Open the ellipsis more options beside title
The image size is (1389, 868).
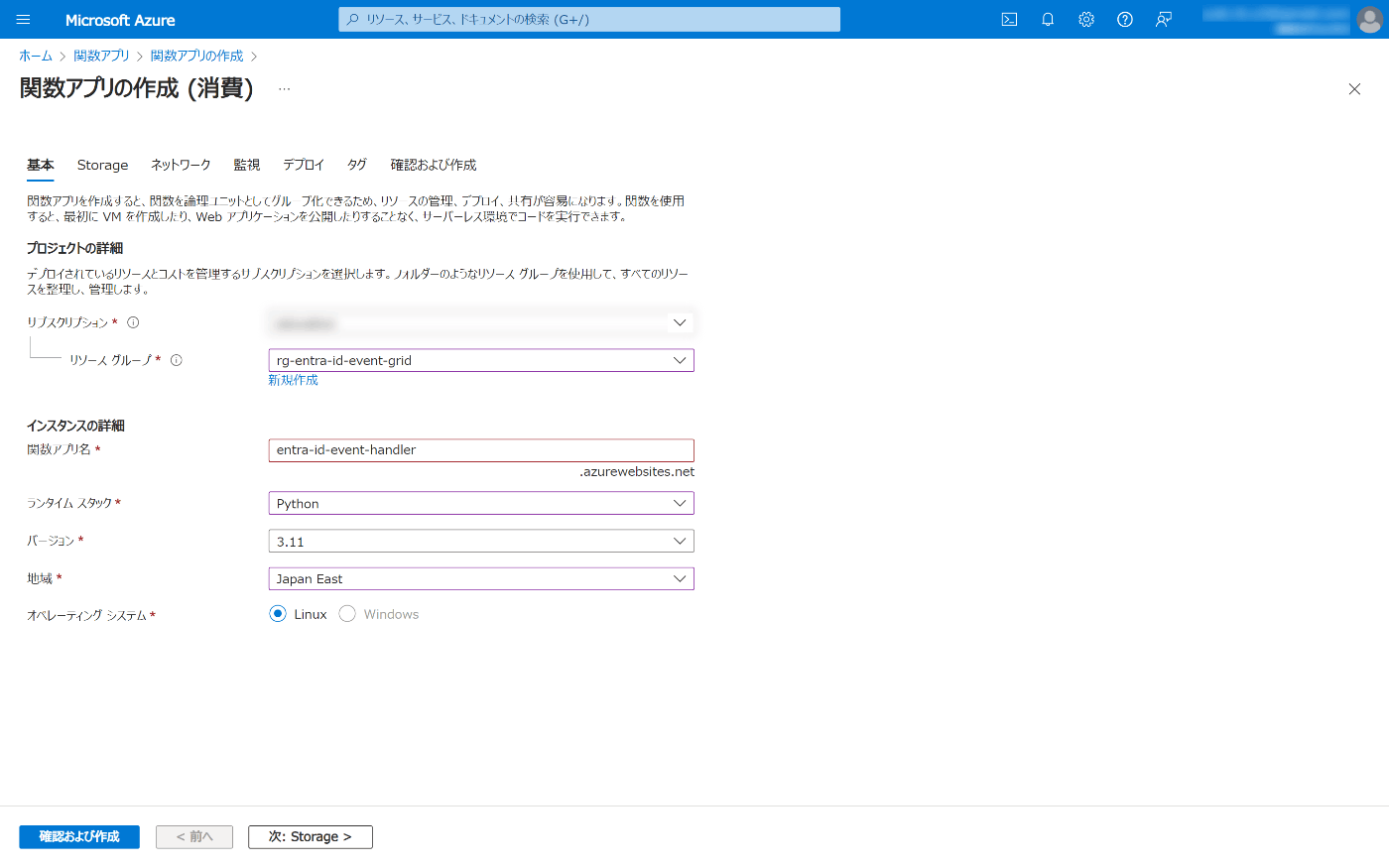pos(285,89)
